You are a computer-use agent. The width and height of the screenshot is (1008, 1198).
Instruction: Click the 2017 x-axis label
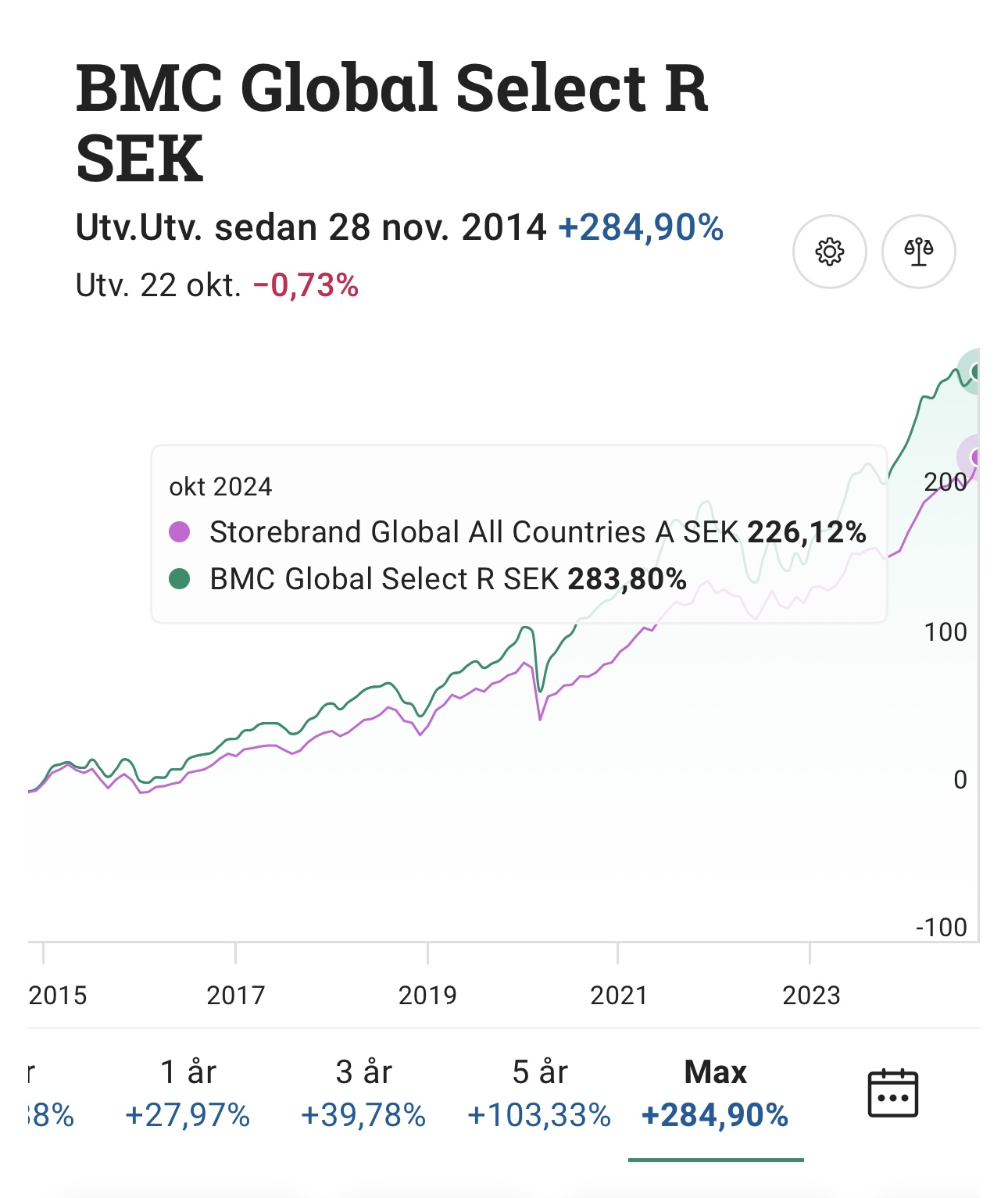click(x=235, y=995)
